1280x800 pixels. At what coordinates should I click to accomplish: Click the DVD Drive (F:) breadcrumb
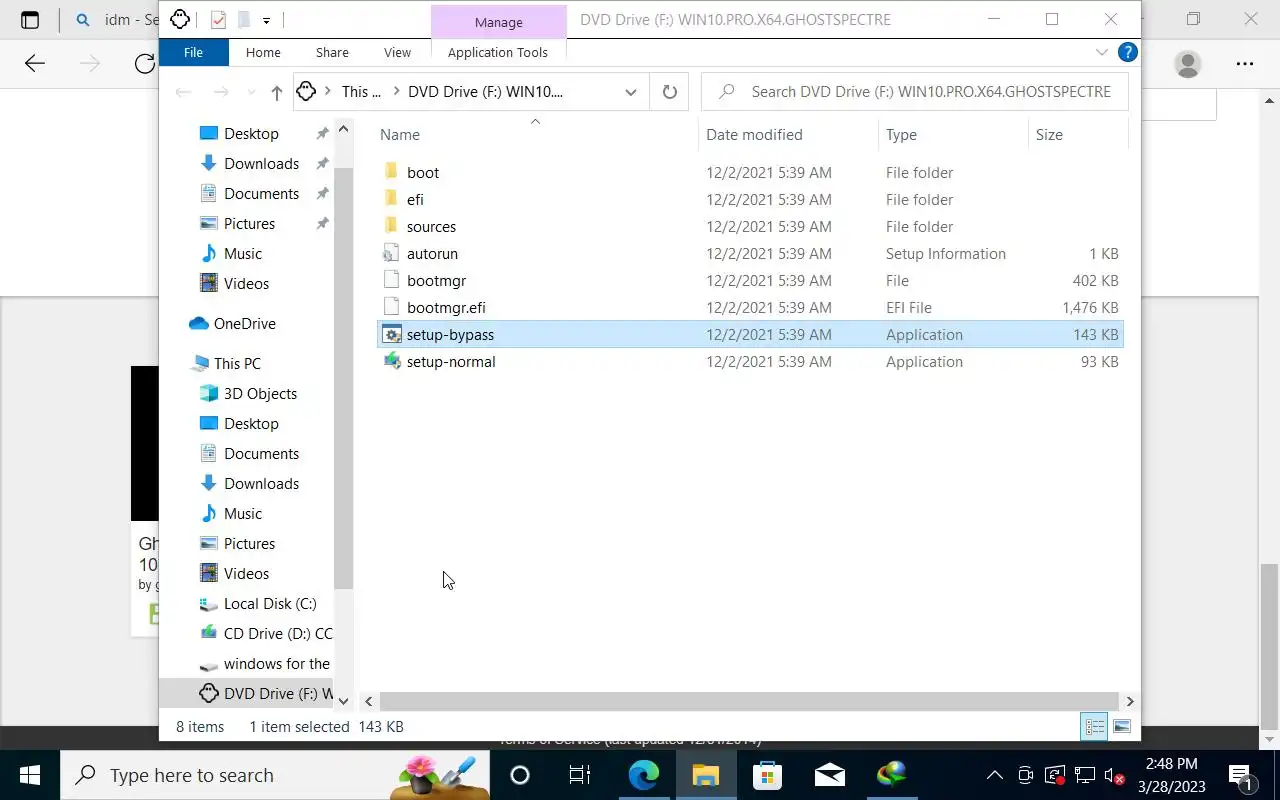click(485, 91)
